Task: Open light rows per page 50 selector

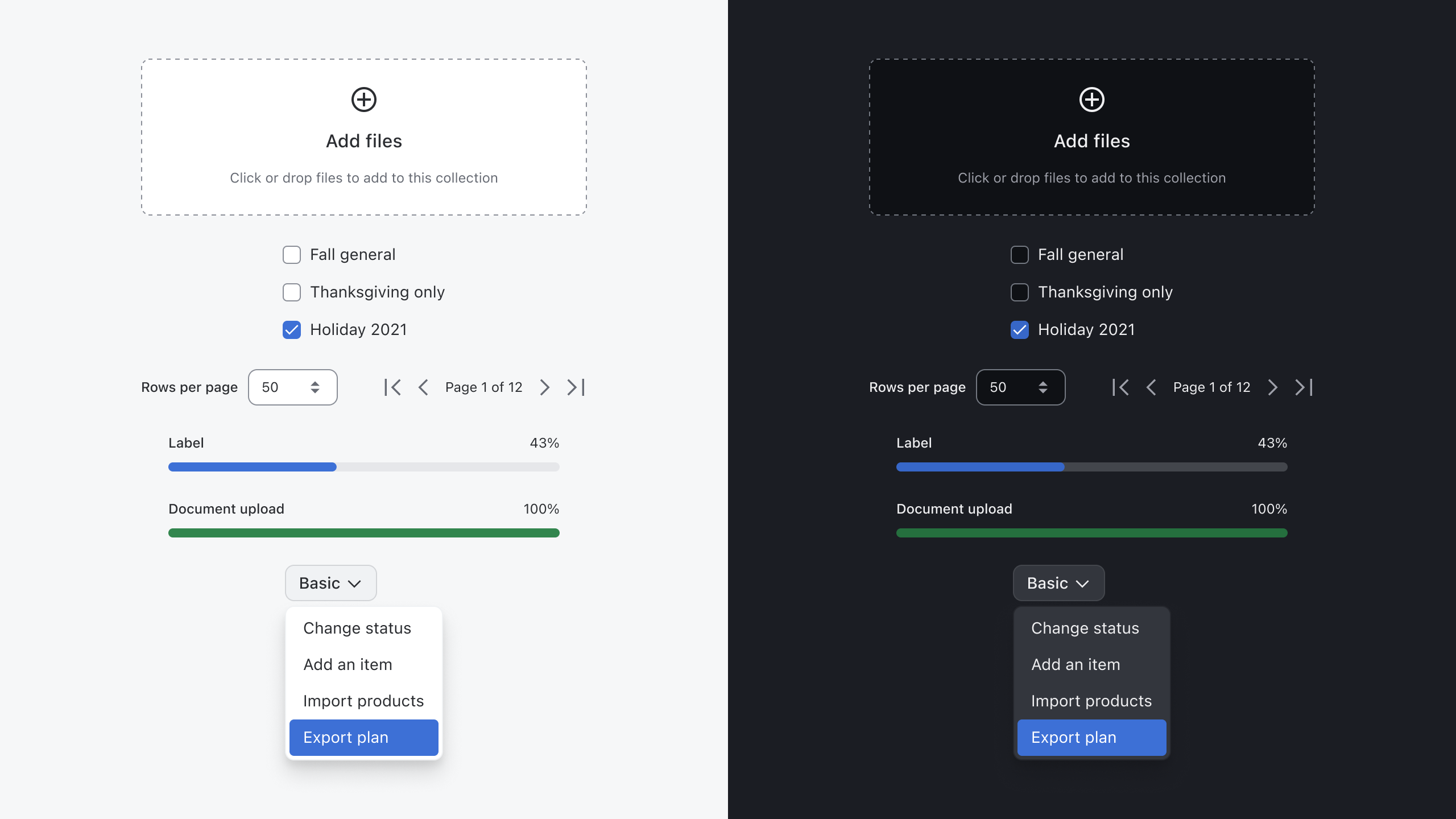Action: pos(293,387)
